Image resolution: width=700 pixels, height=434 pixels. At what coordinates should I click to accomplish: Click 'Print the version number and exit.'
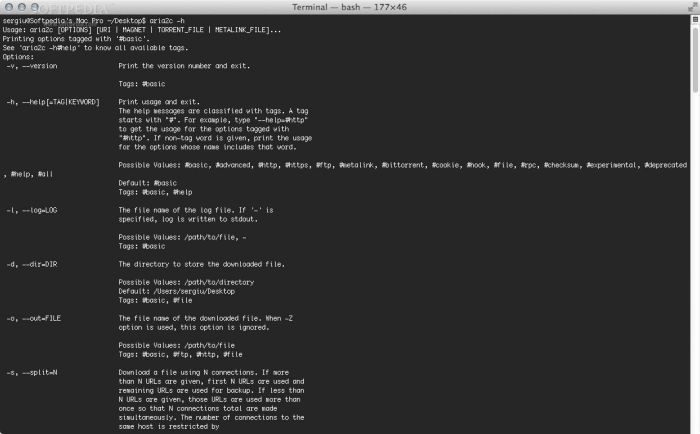(x=184, y=66)
